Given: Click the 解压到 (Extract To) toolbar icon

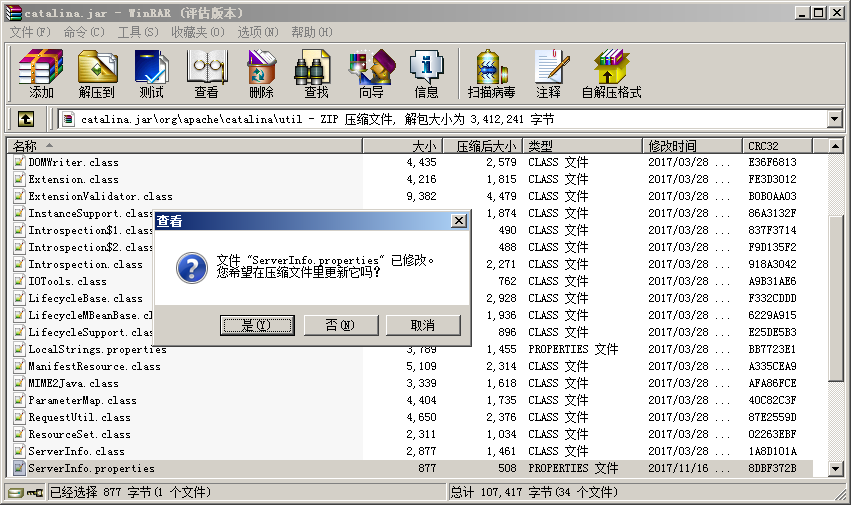Looking at the screenshot, I should coord(97,74).
